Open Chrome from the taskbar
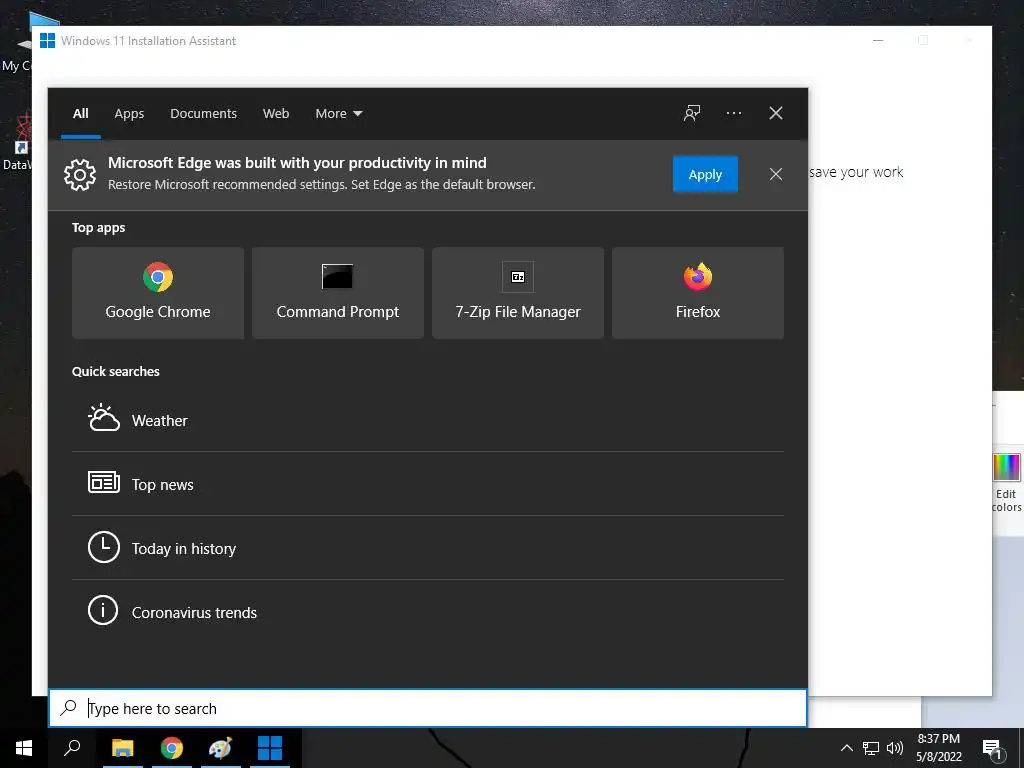This screenshot has height=768, width=1024. pyautogui.click(x=172, y=748)
